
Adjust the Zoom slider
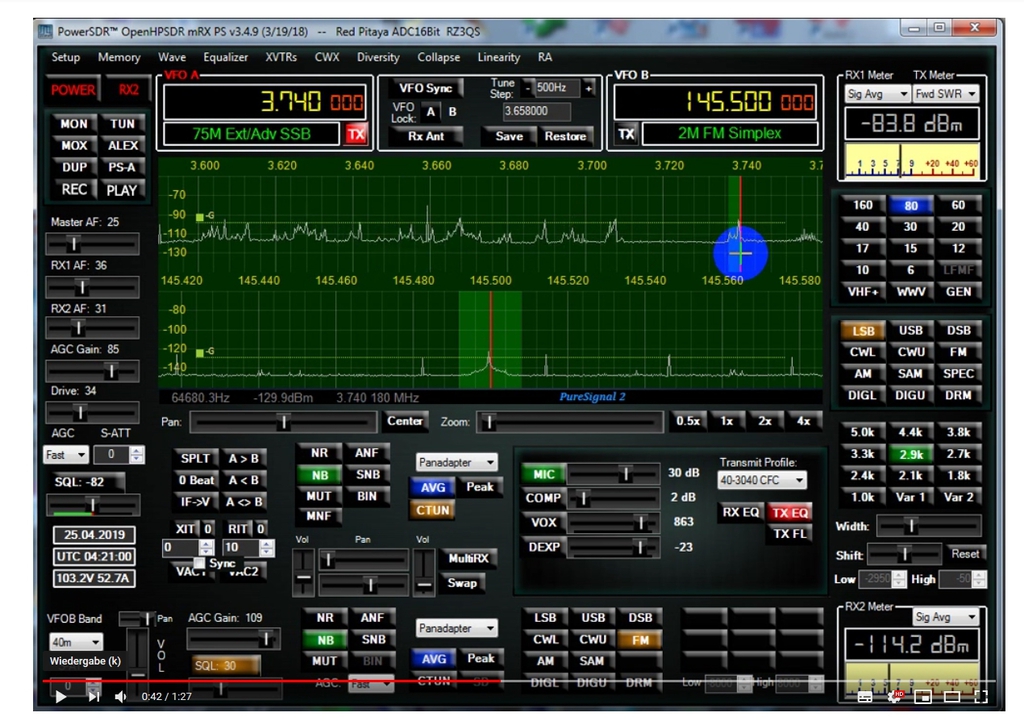click(569, 423)
